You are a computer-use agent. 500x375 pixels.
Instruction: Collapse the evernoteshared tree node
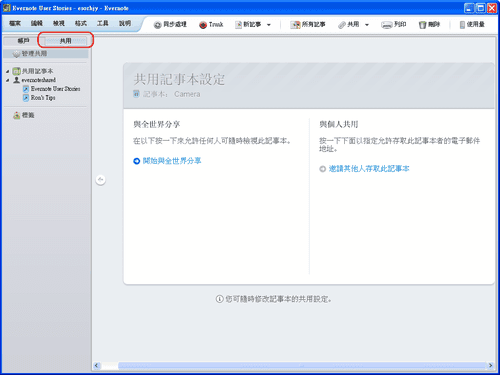[8, 80]
